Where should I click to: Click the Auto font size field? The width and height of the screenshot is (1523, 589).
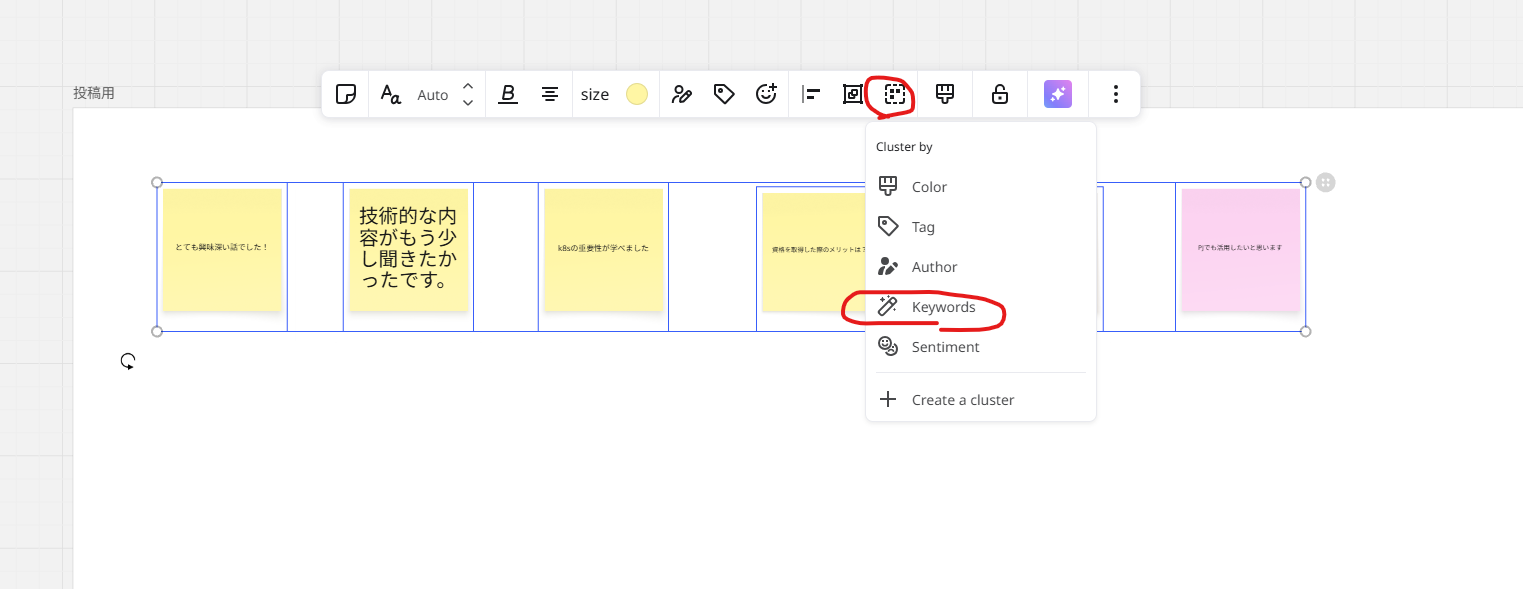[433, 95]
